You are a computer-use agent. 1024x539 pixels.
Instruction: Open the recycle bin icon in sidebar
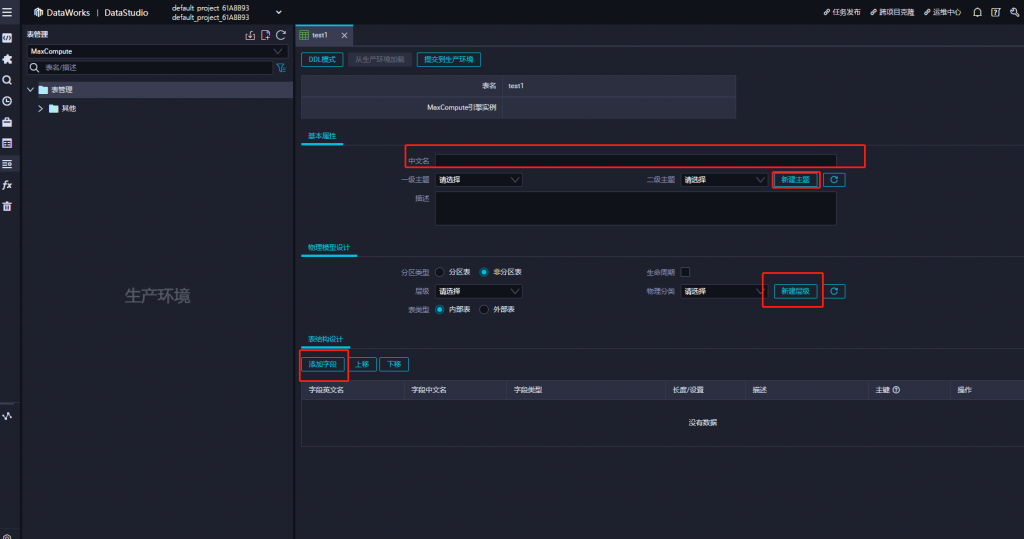(x=7, y=206)
